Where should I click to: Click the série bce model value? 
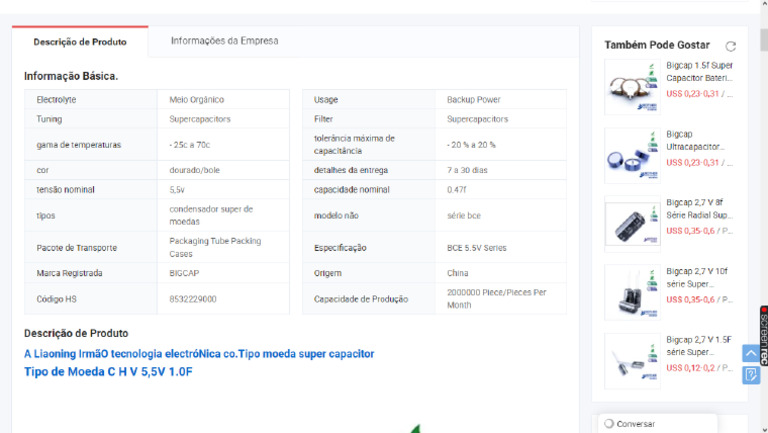463,216
